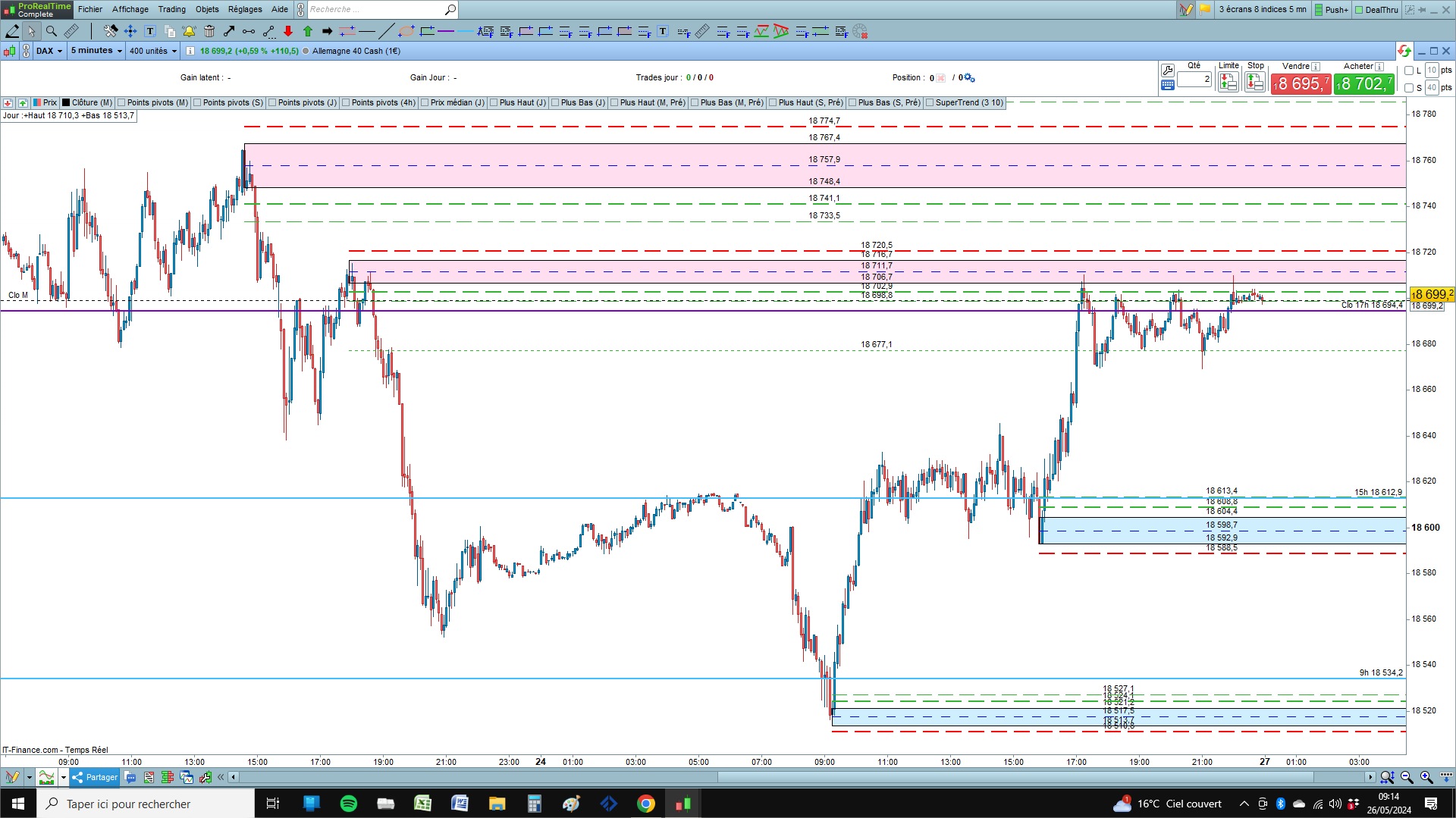Image resolution: width=1456 pixels, height=818 pixels.
Task: Open the Réglages menu
Action: (x=245, y=9)
